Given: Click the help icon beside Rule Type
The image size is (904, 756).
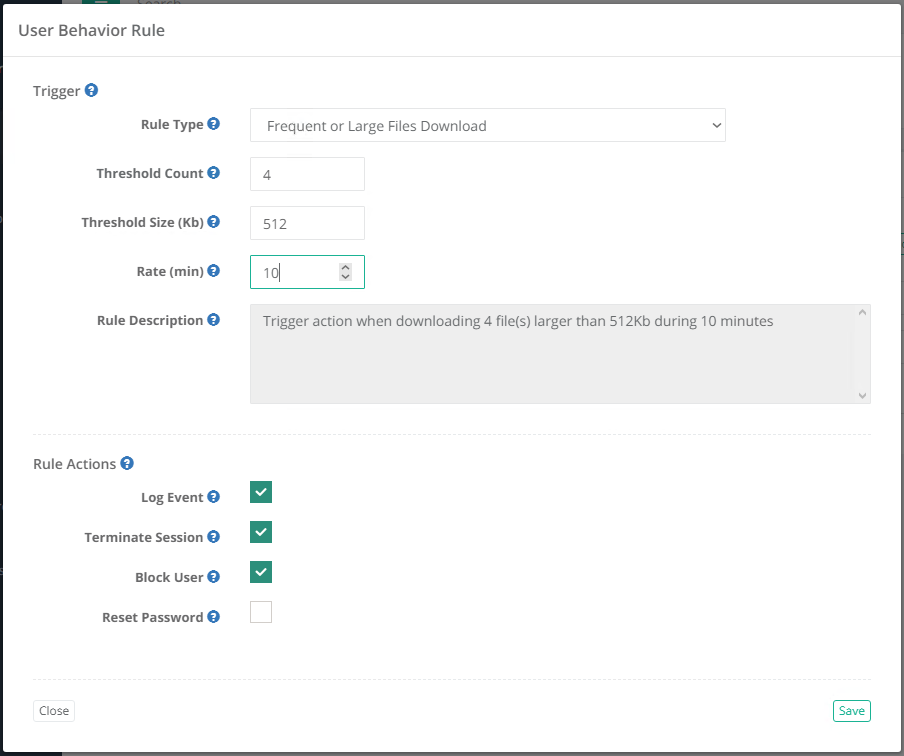Looking at the screenshot, I should click(215, 124).
